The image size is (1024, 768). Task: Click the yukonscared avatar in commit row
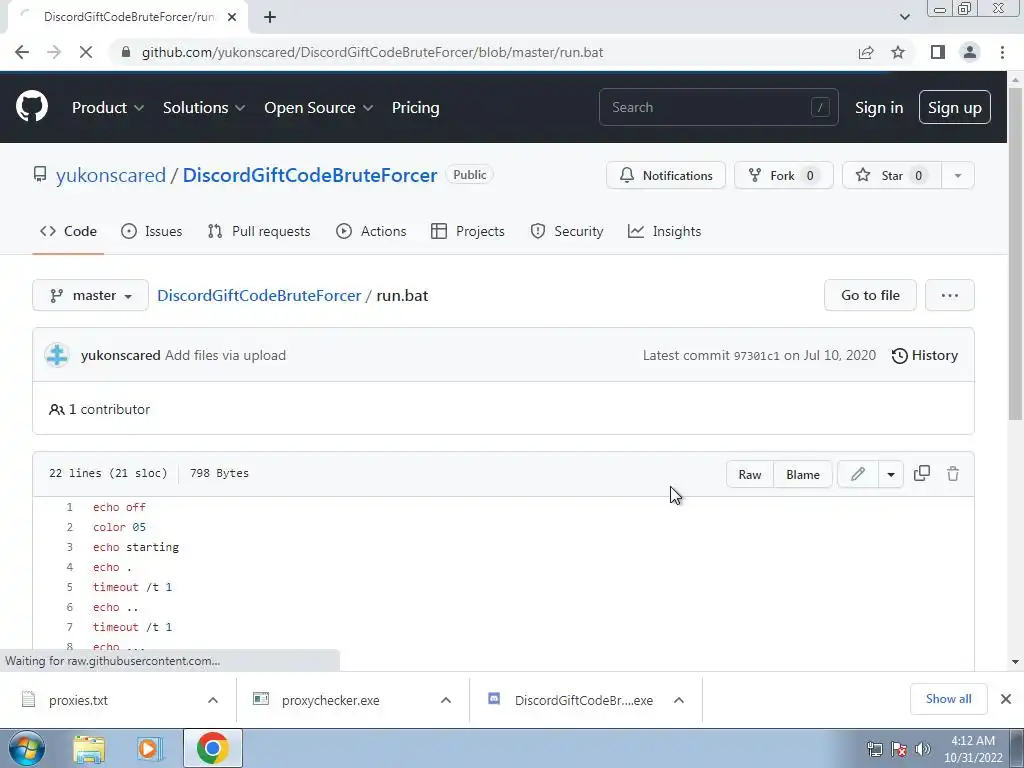click(57, 355)
